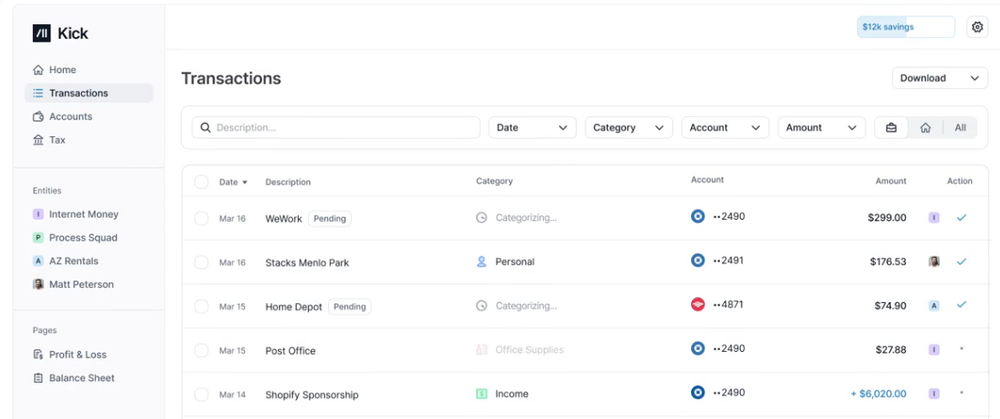Open the AZ Rentals entity
Image resolution: width=1000 pixels, height=419 pixels.
click(x=75, y=261)
